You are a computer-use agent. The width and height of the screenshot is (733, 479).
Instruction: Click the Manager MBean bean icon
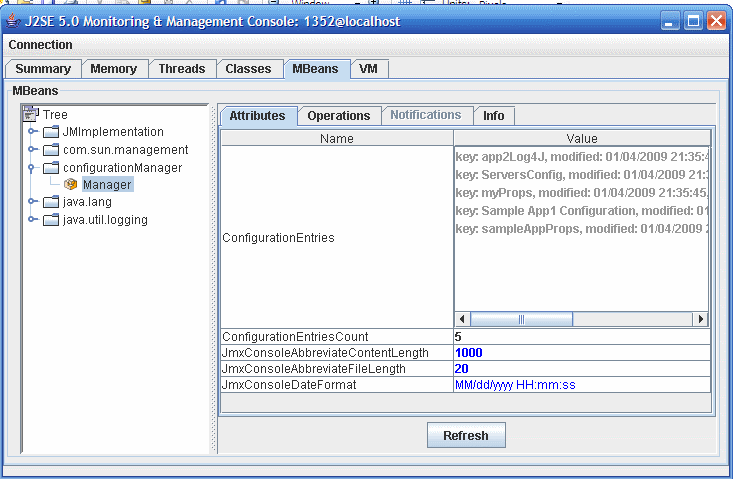(x=70, y=184)
